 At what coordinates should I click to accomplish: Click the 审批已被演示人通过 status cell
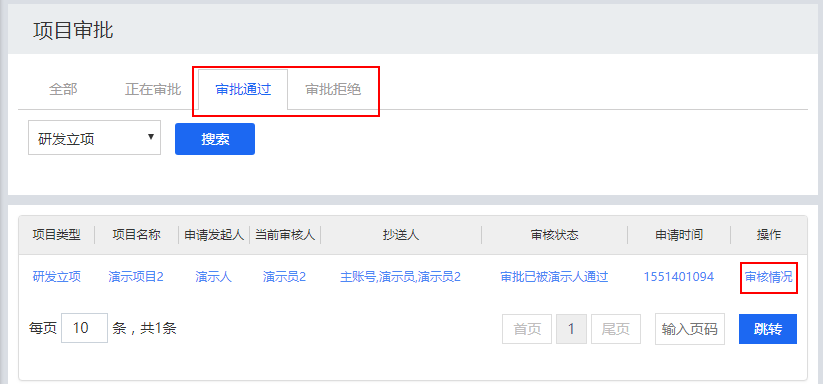(554, 277)
